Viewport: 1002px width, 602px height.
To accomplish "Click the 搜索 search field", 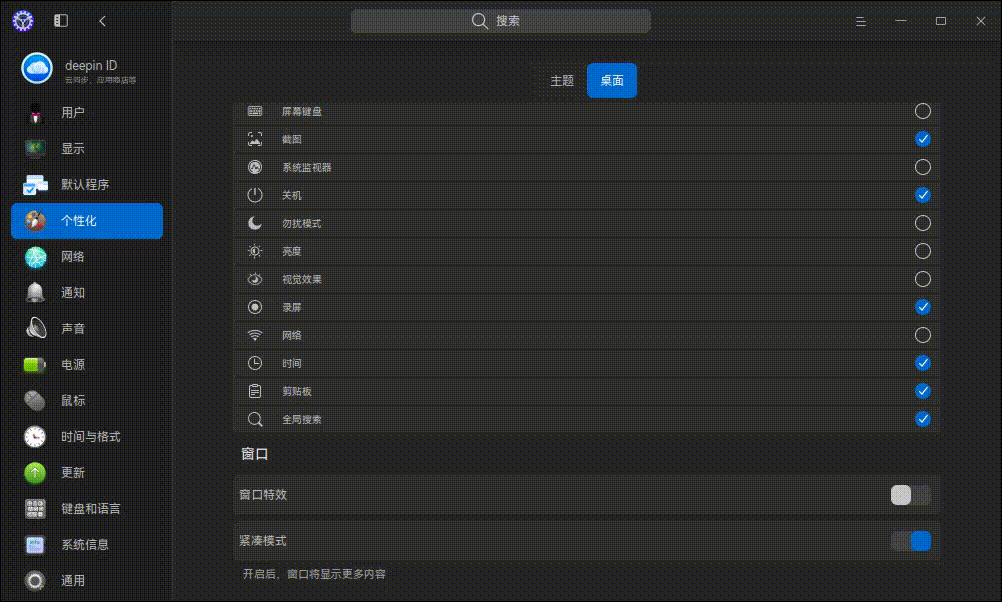I will click(500, 21).
